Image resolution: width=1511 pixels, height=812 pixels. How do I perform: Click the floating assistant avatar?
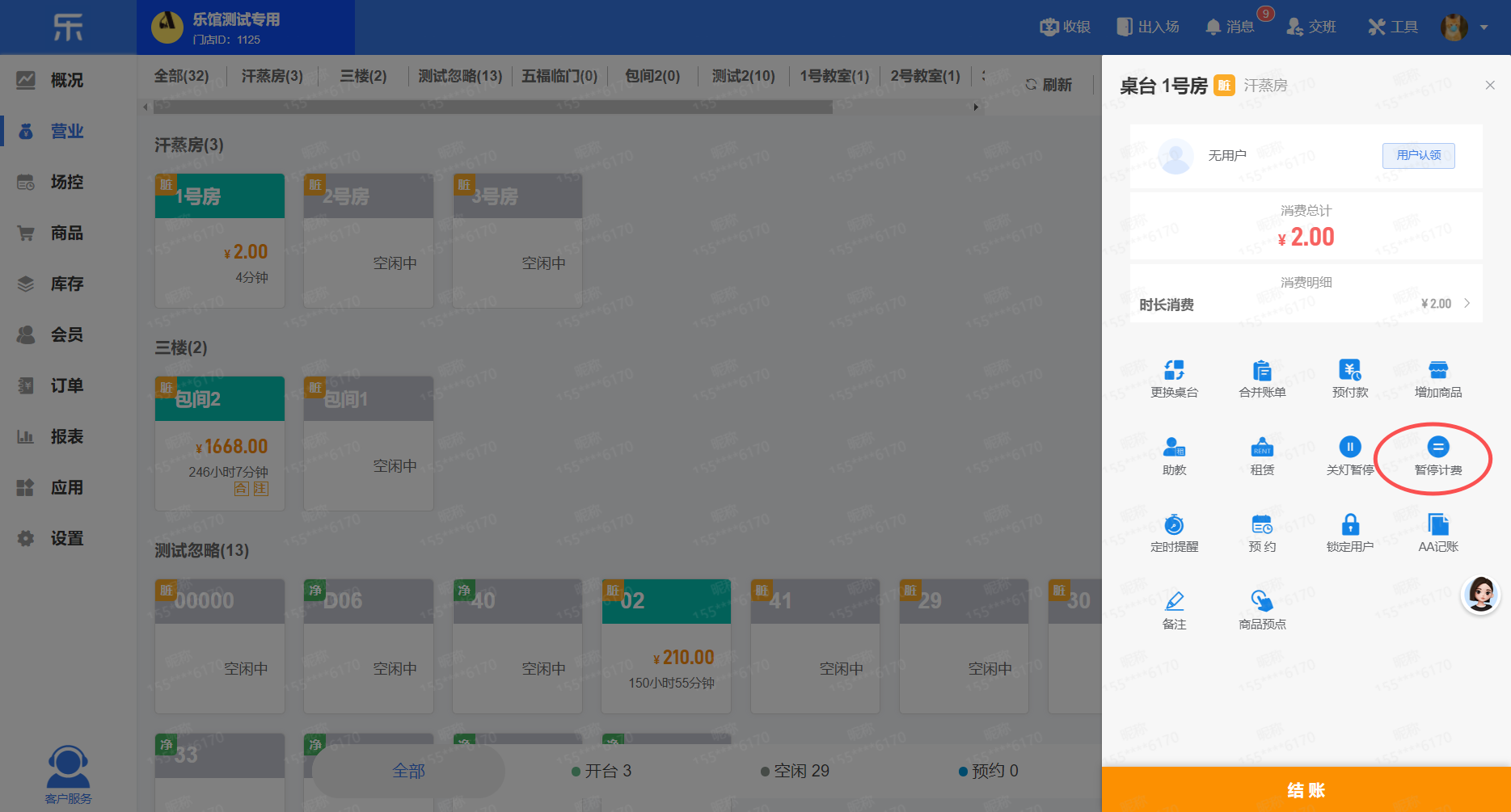point(1481,595)
